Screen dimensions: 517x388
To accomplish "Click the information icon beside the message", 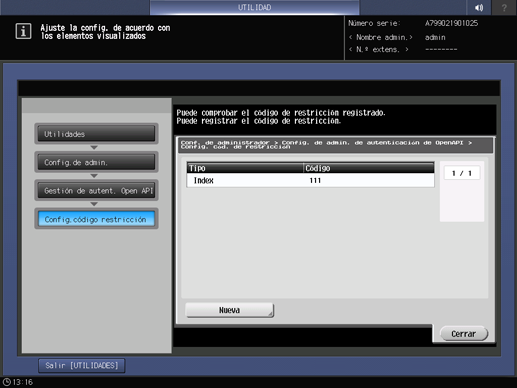I will 23,32.
